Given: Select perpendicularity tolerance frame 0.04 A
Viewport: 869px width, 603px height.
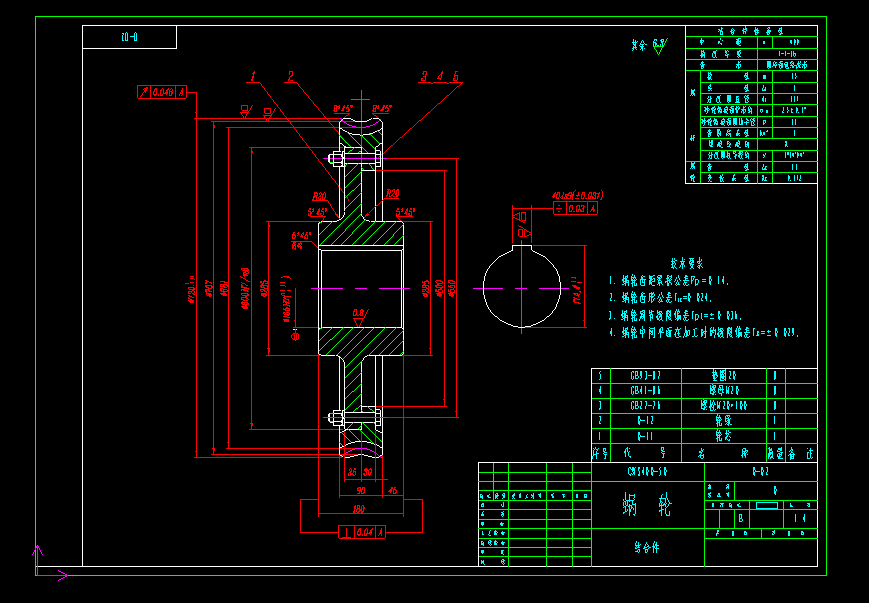Looking at the screenshot, I should (362, 533).
